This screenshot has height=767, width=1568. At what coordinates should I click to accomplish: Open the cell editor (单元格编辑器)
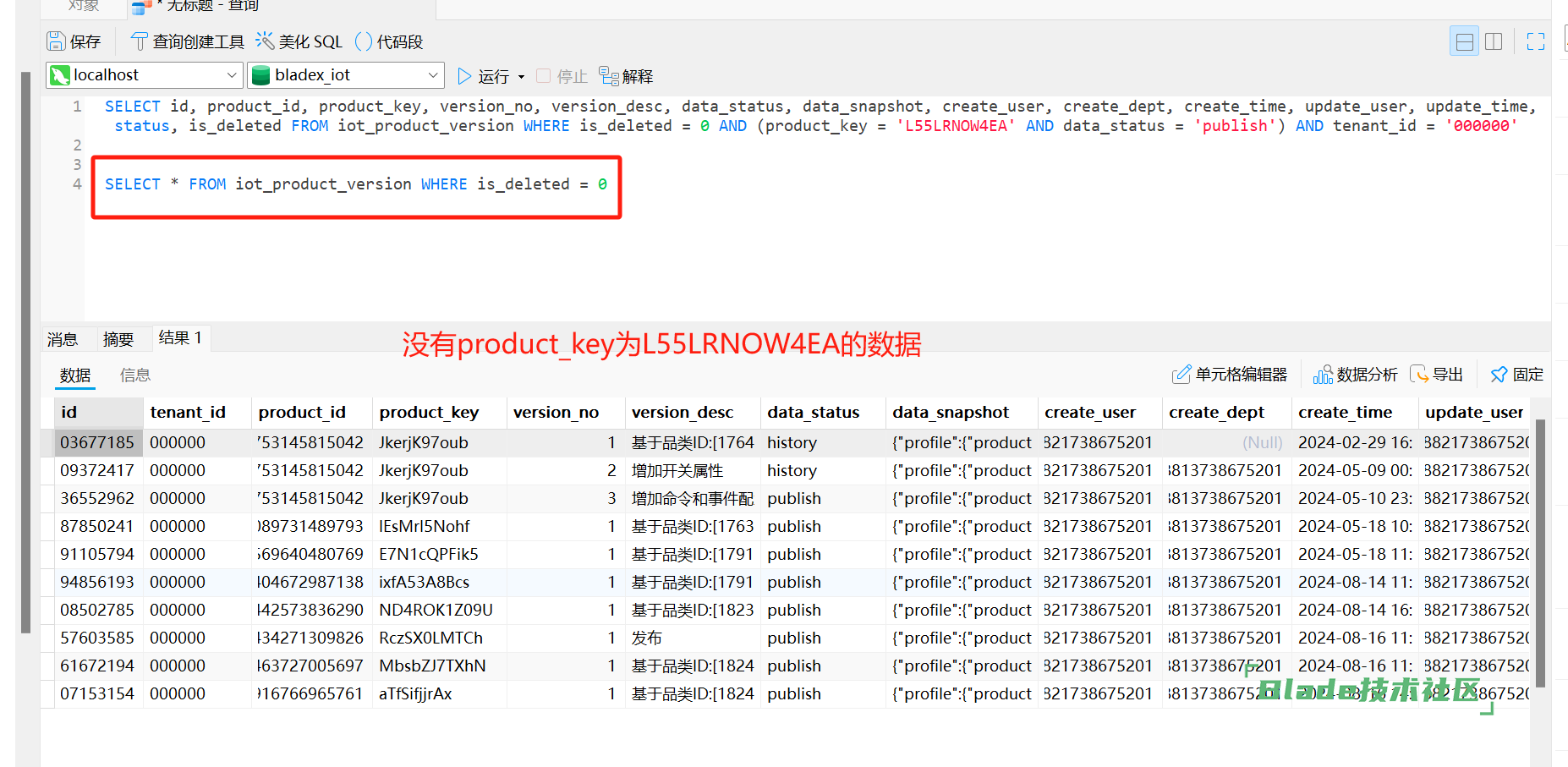pos(1229,375)
